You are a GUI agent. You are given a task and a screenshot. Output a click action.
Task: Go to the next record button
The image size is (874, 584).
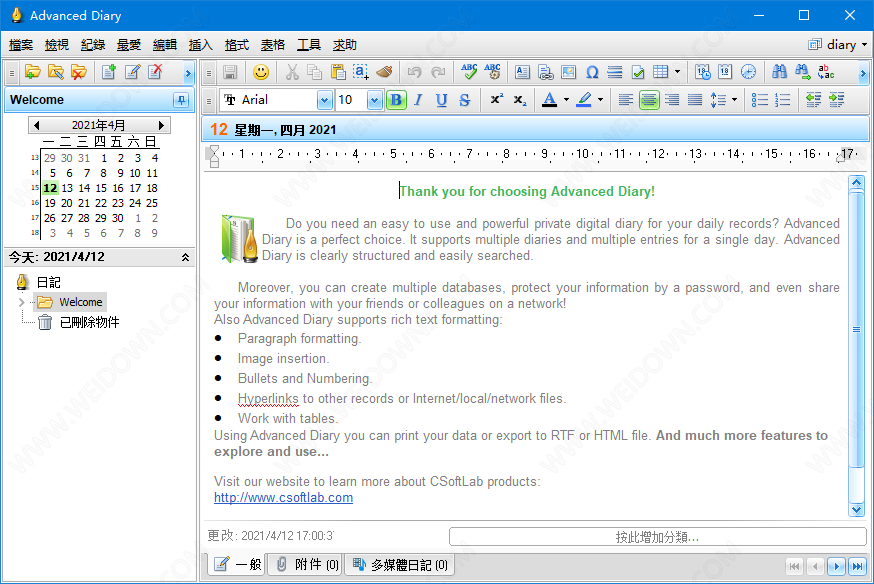(836, 567)
